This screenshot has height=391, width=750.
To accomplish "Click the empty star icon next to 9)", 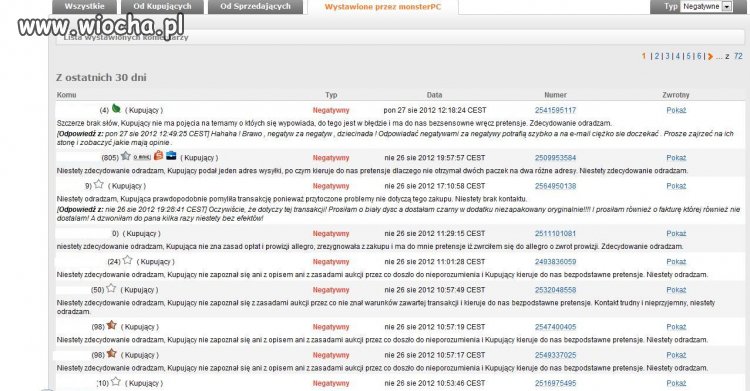I will tap(99, 184).
